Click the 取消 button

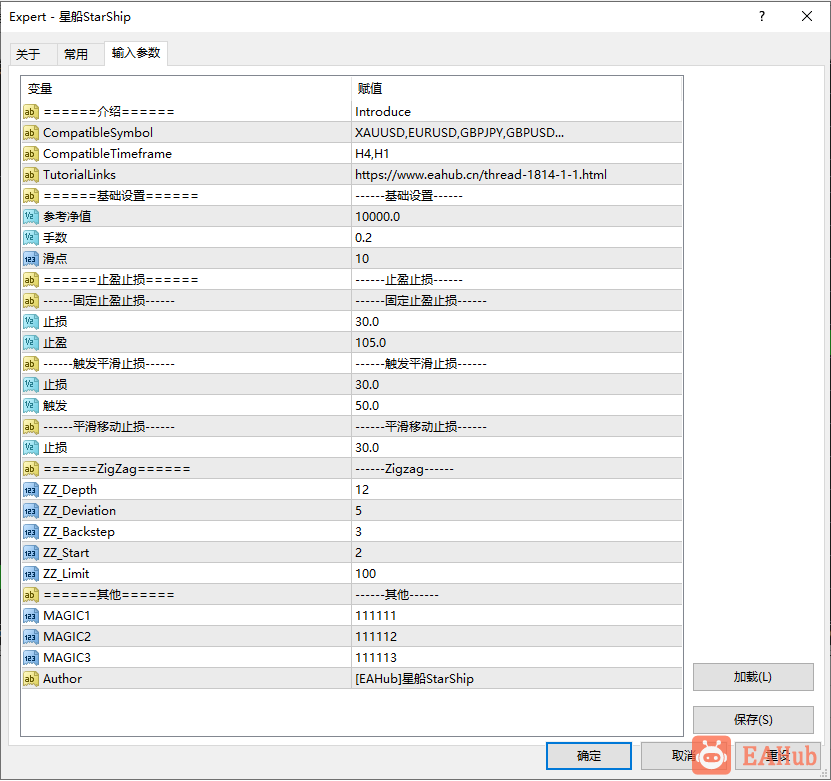click(682, 756)
